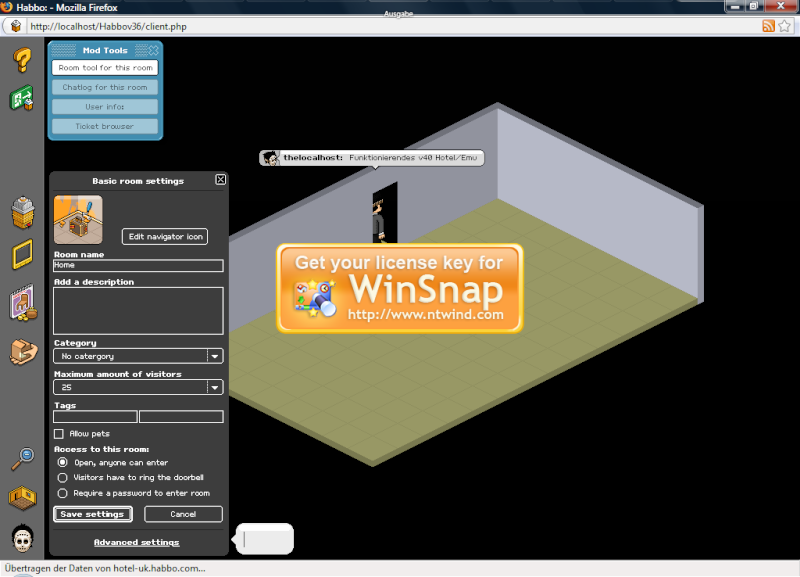Click the hockey-mask avatar face icon
800x577 pixels.
(22, 538)
